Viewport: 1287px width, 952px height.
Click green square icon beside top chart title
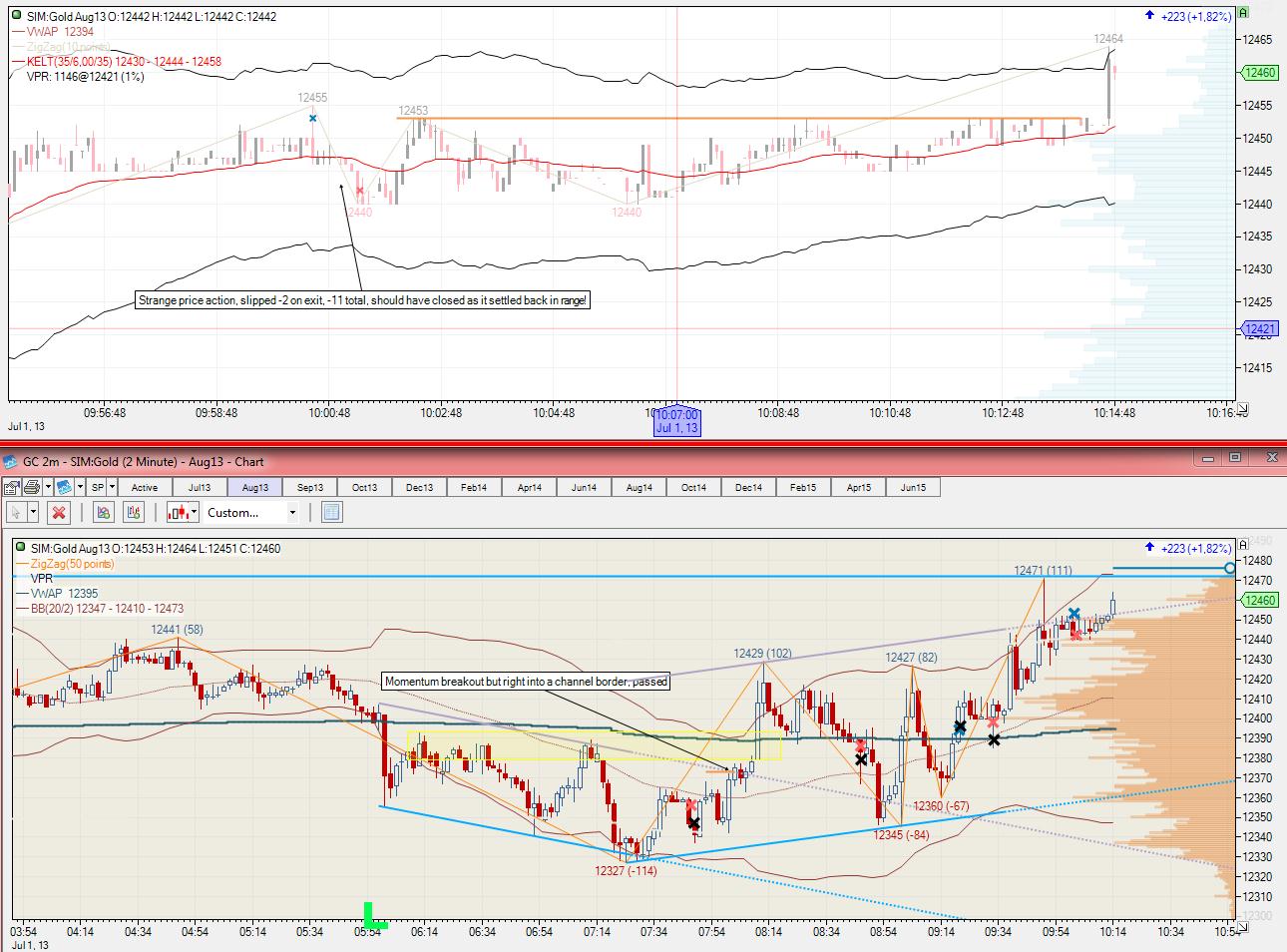click(18, 16)
